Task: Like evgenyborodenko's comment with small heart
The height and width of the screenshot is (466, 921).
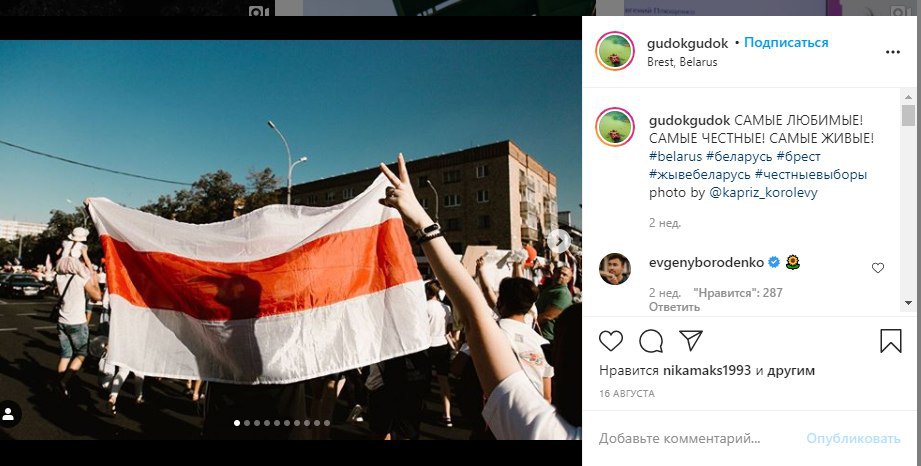Action: 878,268
